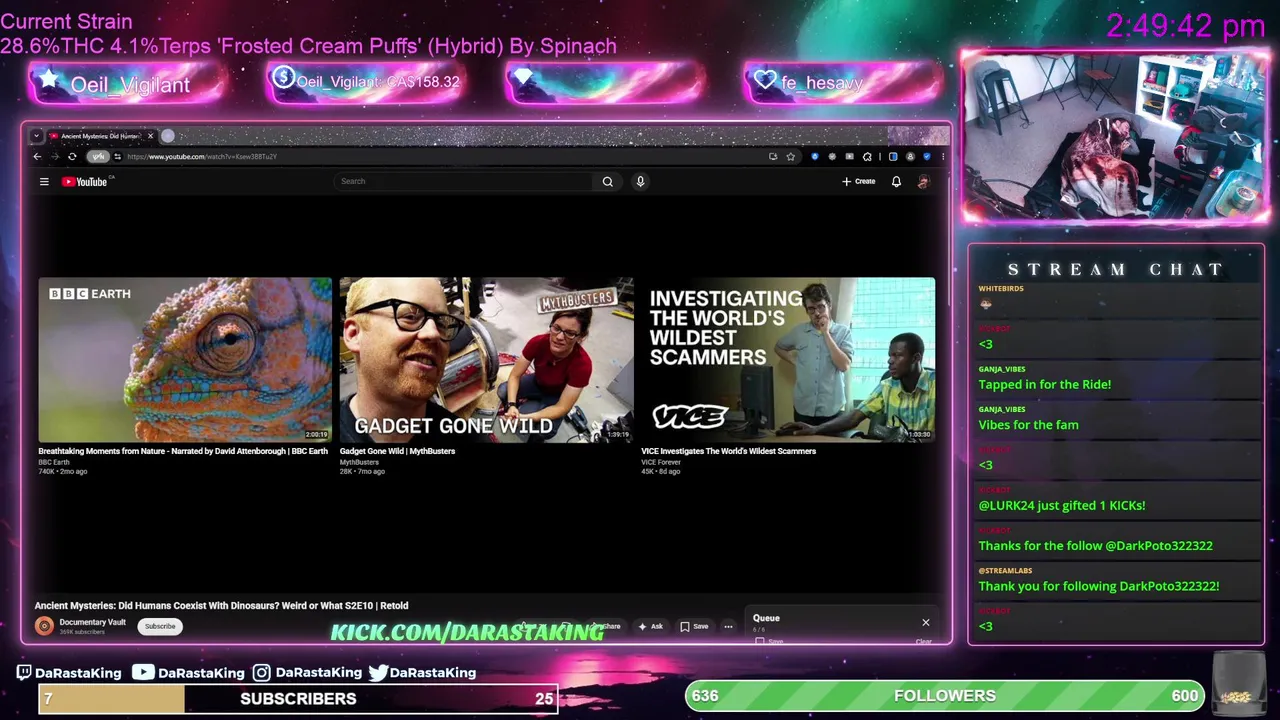Click chat message 'Tapped in for the Ride!'
Image resolution: width=1280 pixels, height=720 pixels.
(1044, 384)
